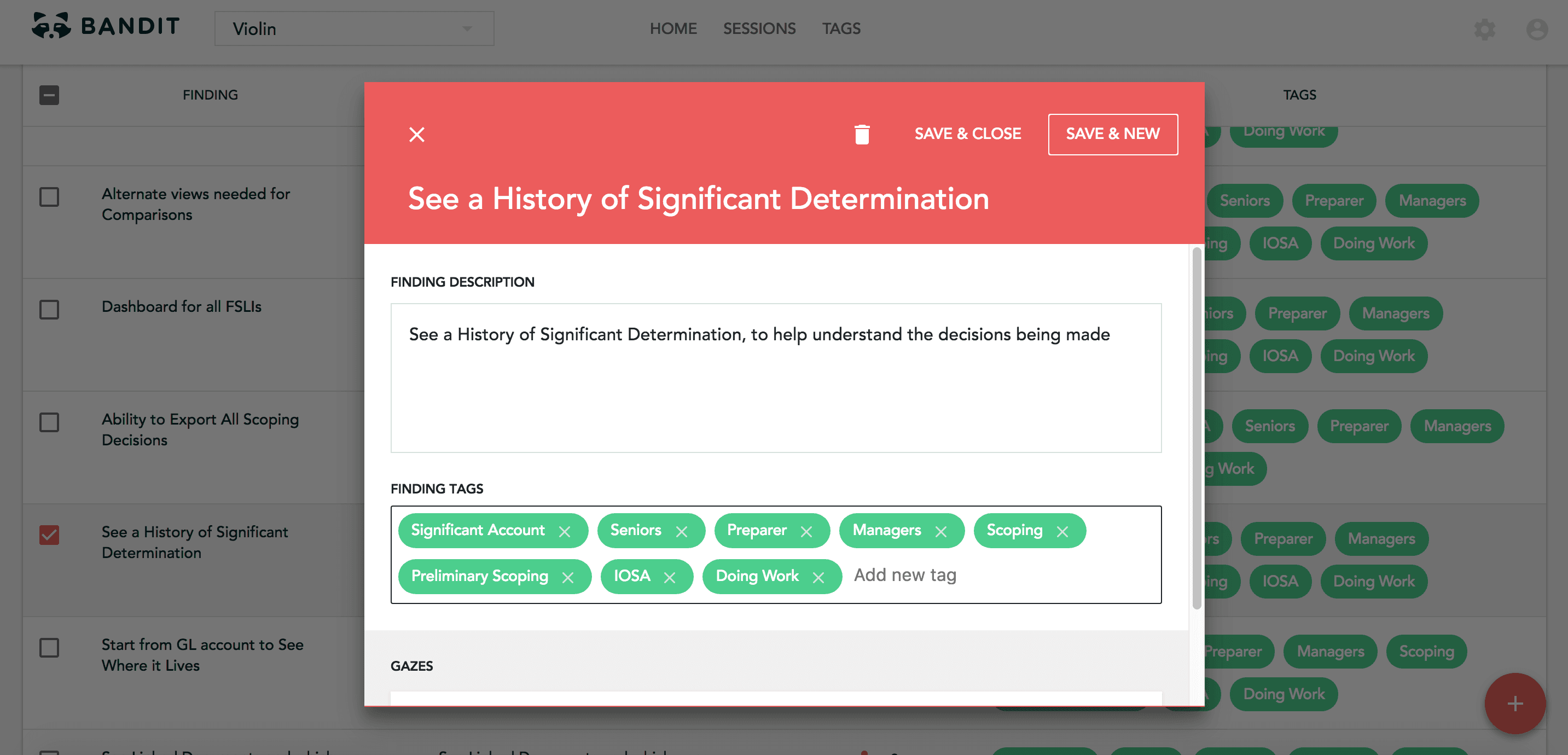Click into the finding description text area
The height and width of the screenshot is (755, 1568).
coord(775,378)
